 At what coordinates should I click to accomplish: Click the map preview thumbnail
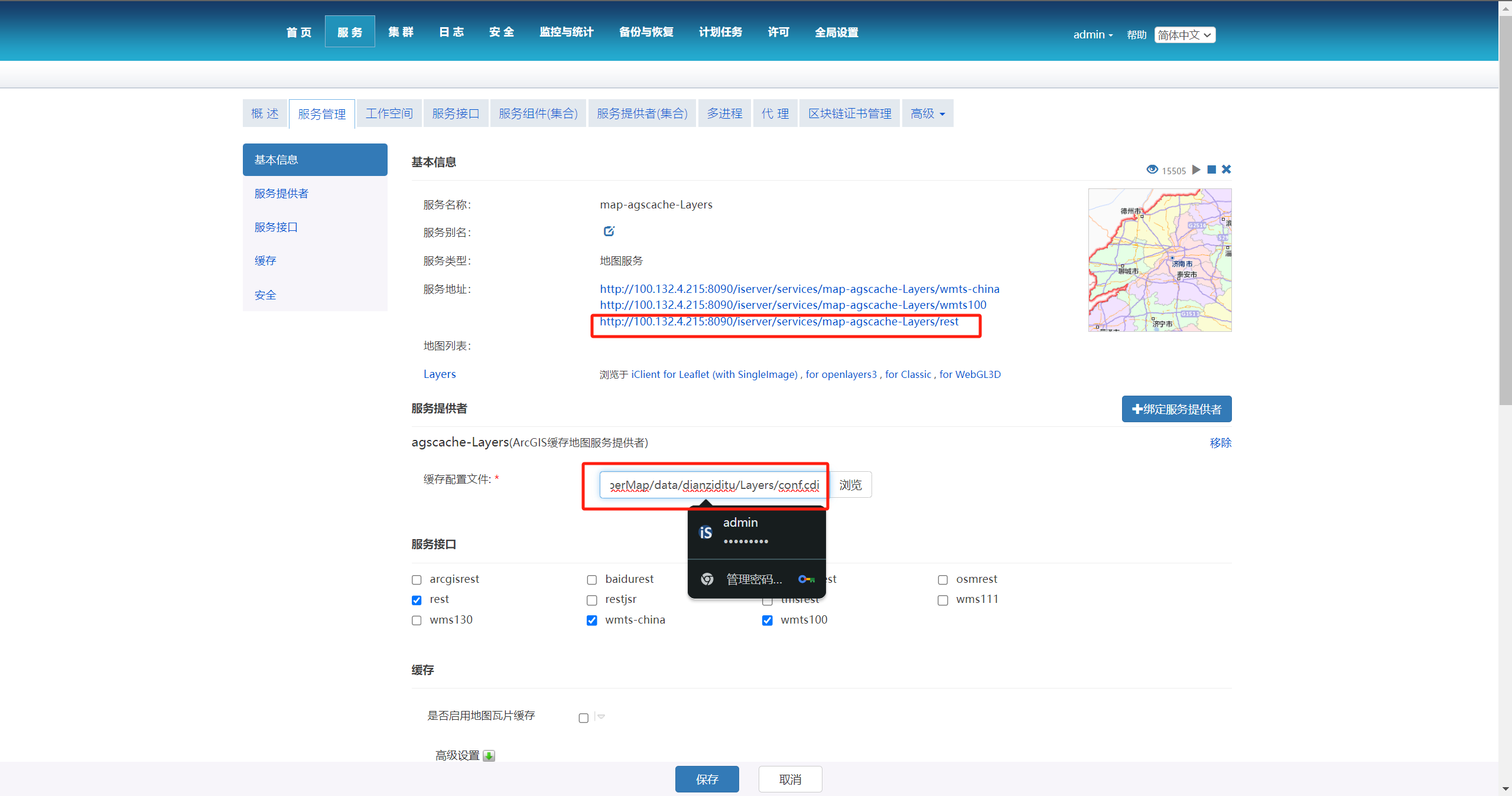pos(1159,260)
